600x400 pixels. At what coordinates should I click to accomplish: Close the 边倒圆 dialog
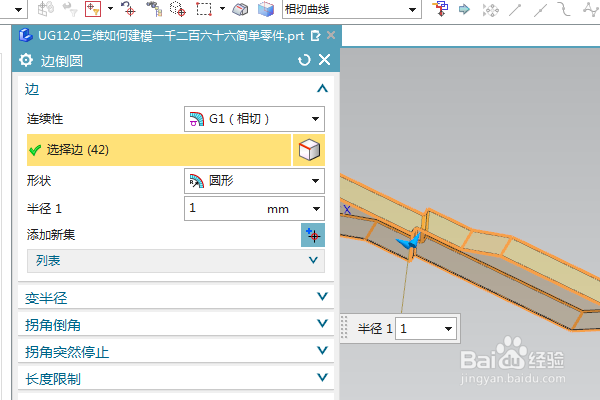click(324, 60)
